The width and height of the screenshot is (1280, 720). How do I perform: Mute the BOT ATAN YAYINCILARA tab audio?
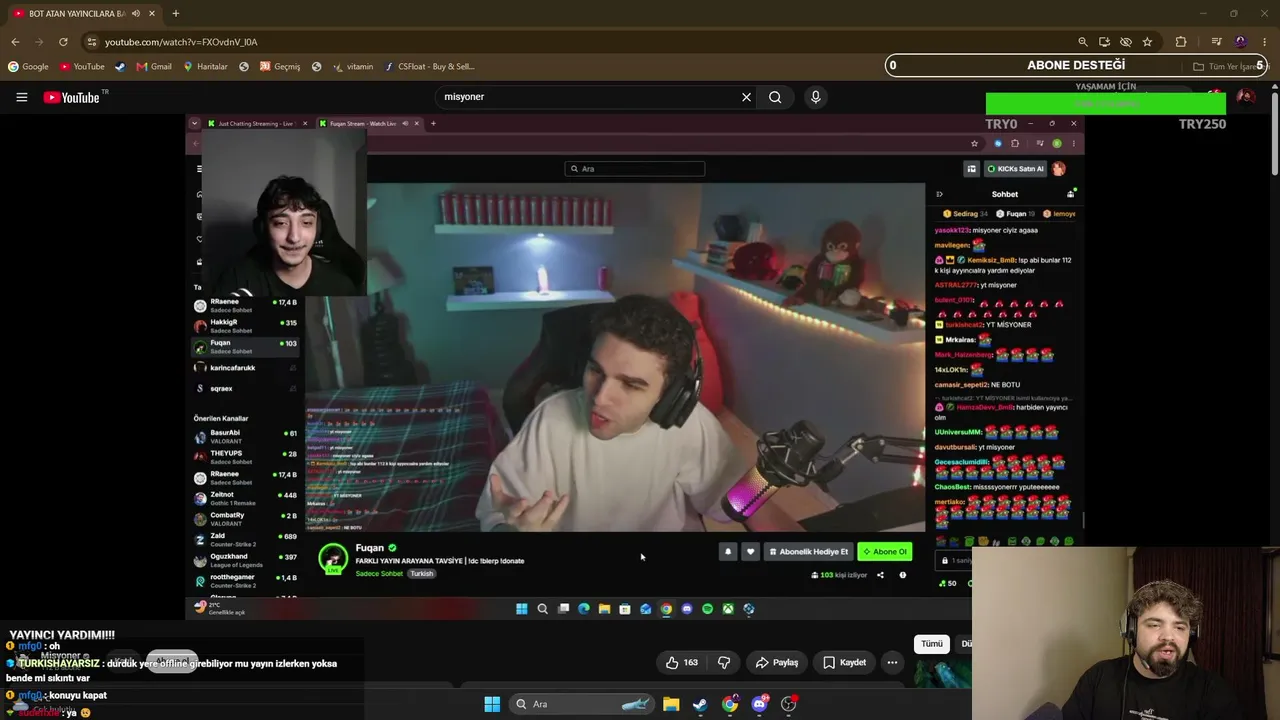coord(136,14)
